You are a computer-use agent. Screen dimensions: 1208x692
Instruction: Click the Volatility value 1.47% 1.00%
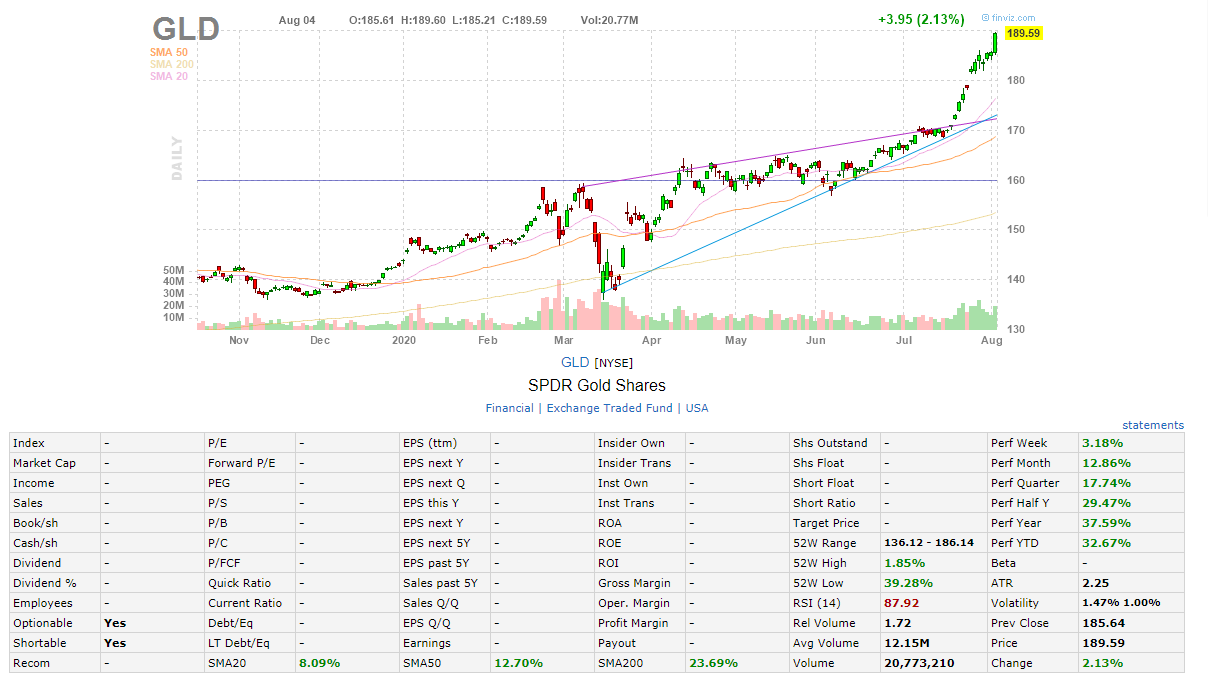click(1121, 603)
